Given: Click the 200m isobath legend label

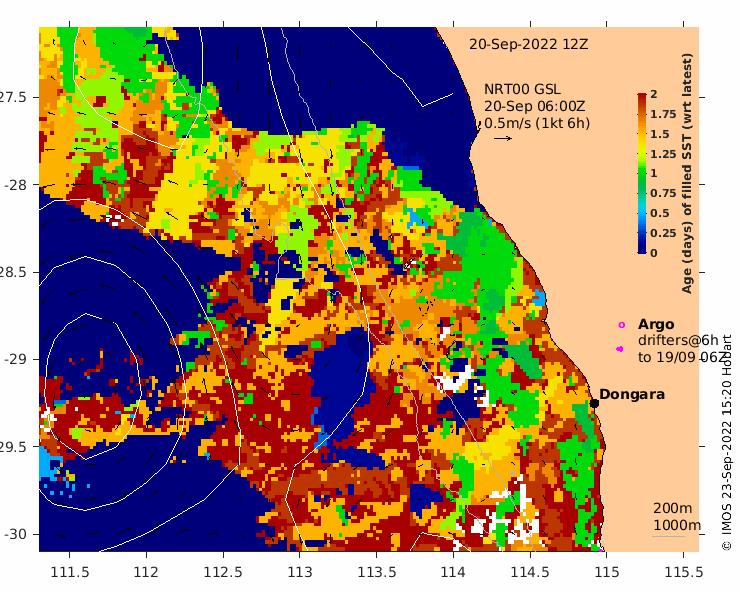Looking at the screenshot, I should coord(673,508).
